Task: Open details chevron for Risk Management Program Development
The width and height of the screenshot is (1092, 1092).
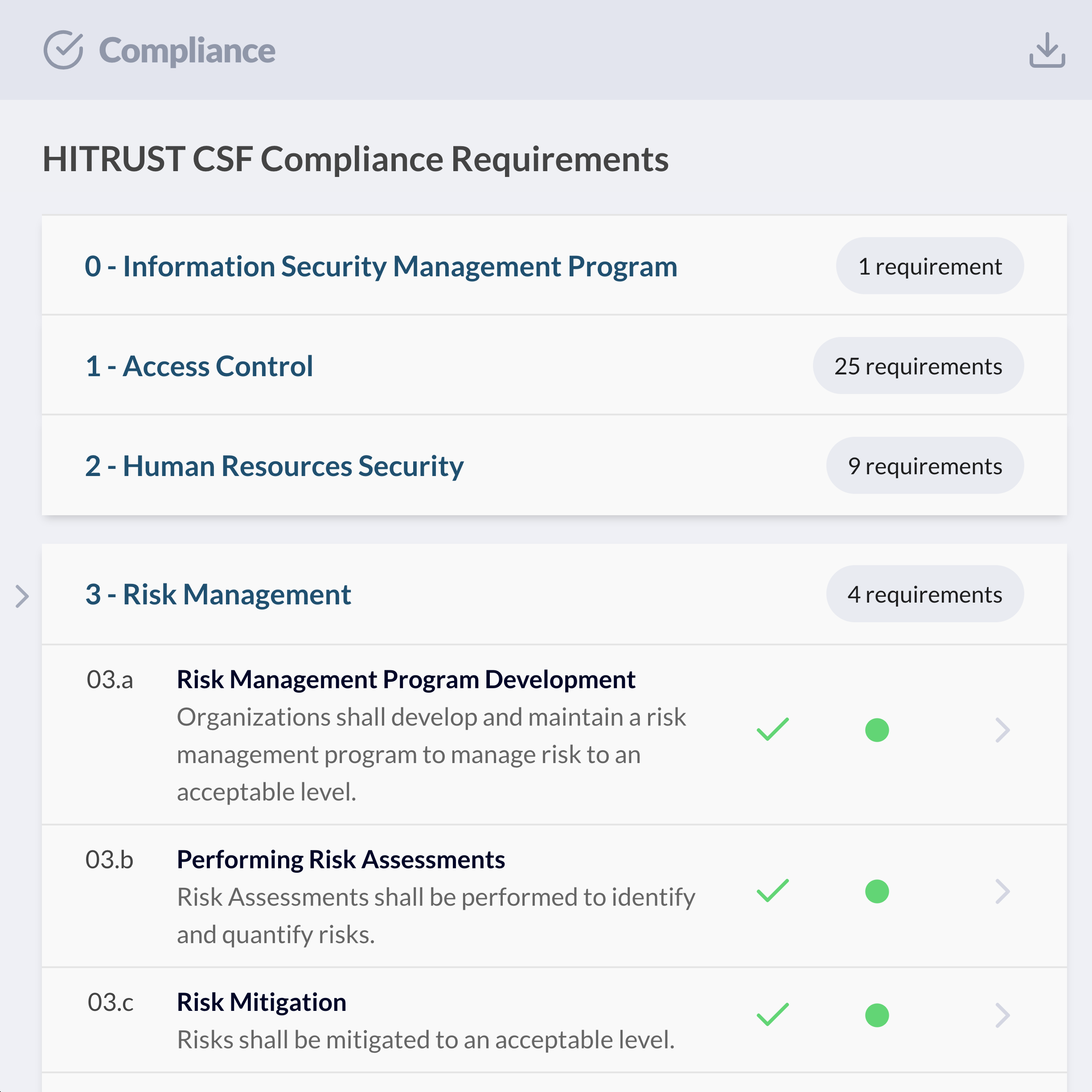Action: pos(1002,730)
